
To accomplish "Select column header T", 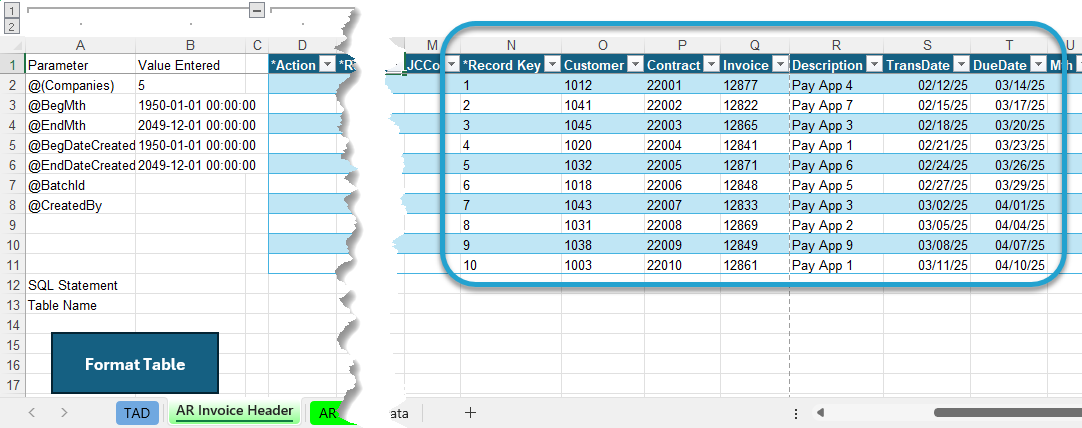I will (x=1009, y=46).
